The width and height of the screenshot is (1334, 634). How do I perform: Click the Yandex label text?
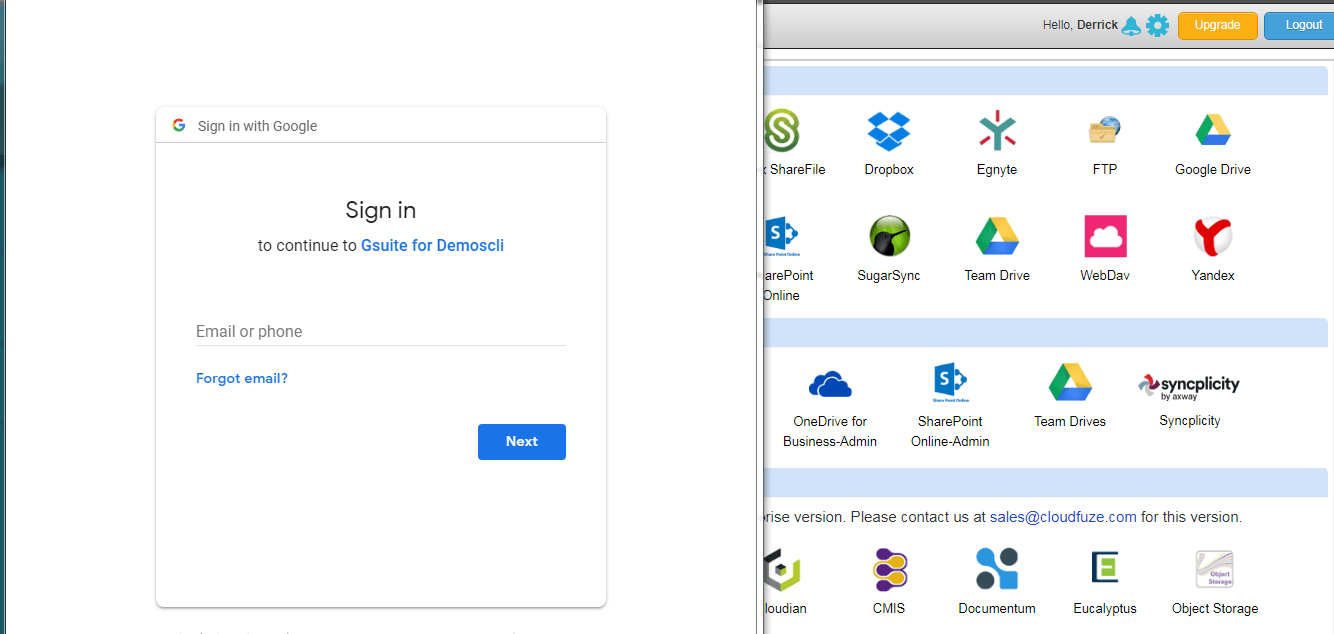pyautogui.click(x=1213, y=275)
